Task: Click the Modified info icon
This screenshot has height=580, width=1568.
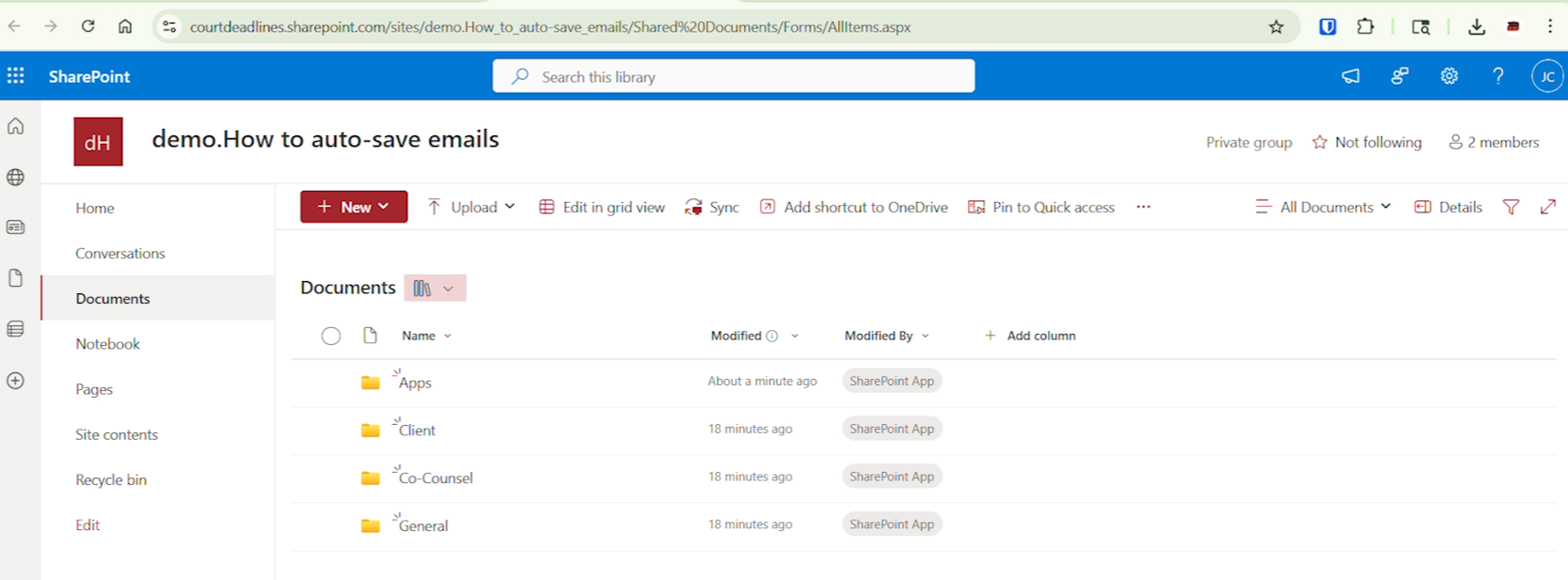Action: pos(772,336)
